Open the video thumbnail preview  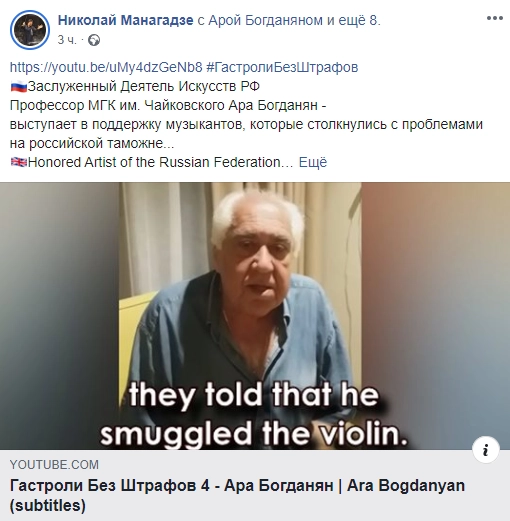click(255, 316)
